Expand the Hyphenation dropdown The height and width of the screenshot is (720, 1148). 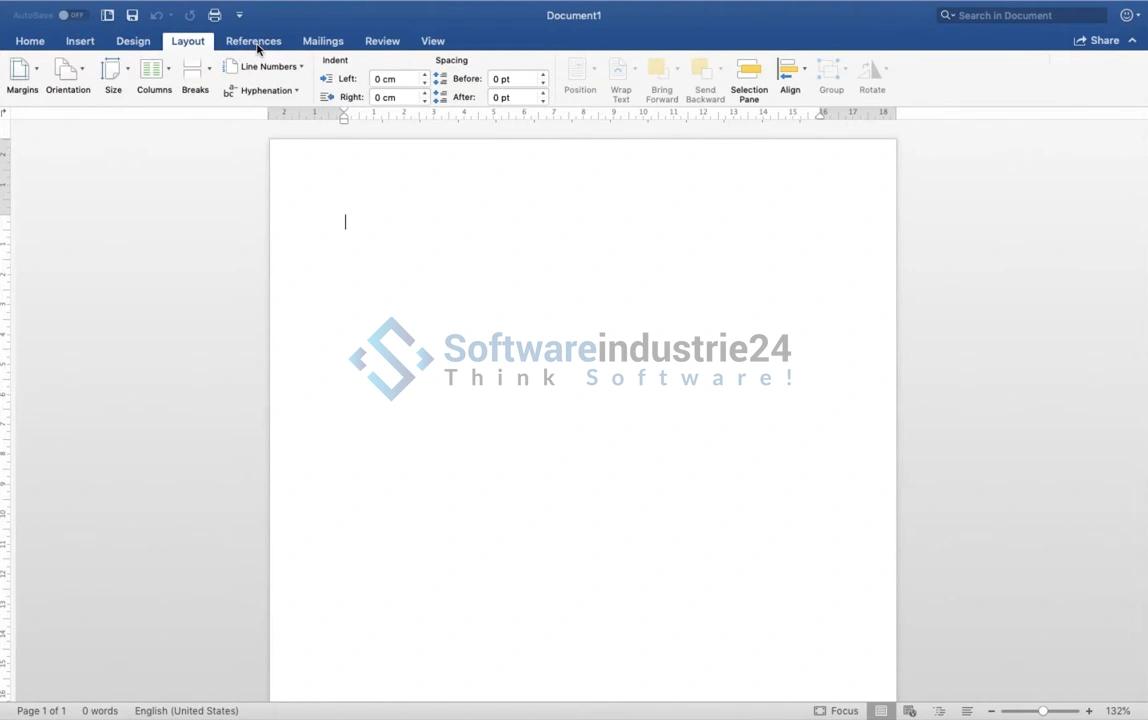pos(262,91)
